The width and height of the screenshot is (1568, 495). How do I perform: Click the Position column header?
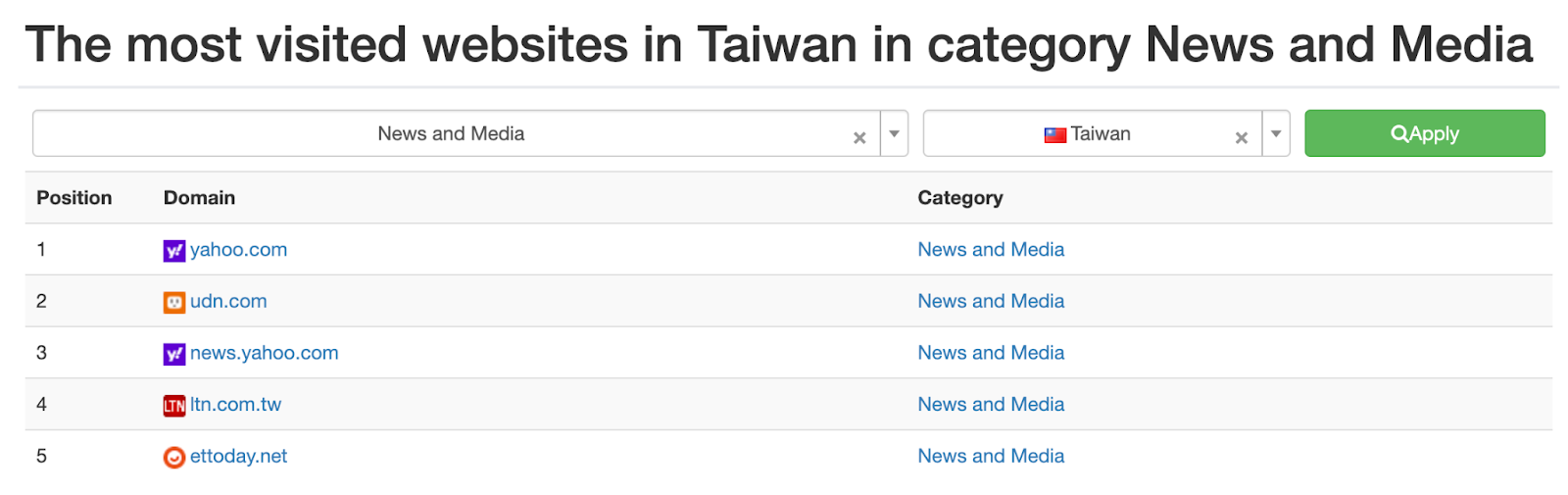tap(74, 198)
